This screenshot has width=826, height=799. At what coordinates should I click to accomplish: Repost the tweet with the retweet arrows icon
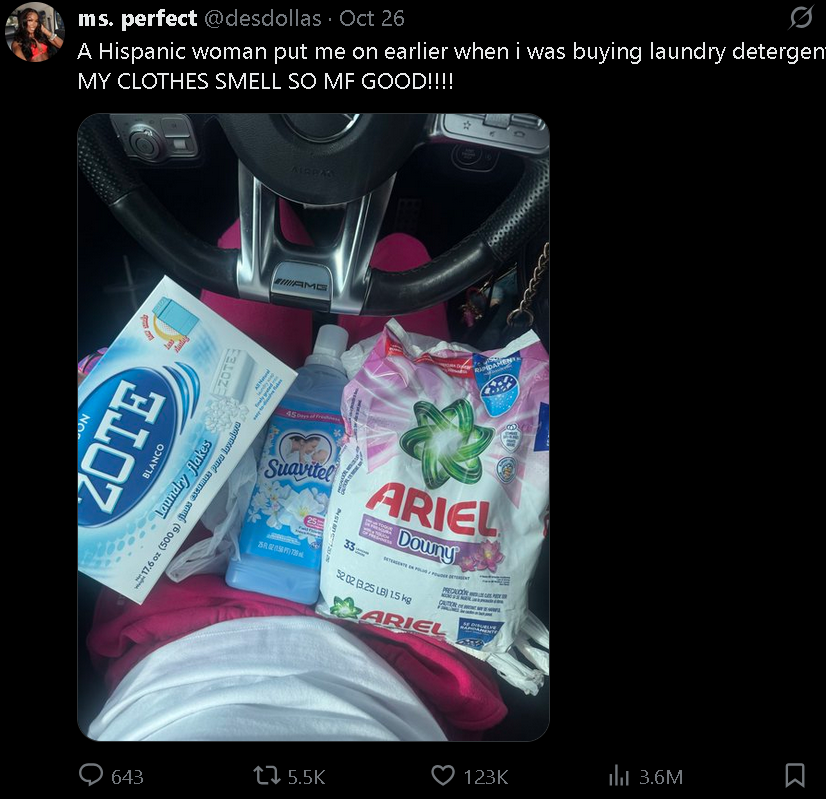[x=267, y=776]
